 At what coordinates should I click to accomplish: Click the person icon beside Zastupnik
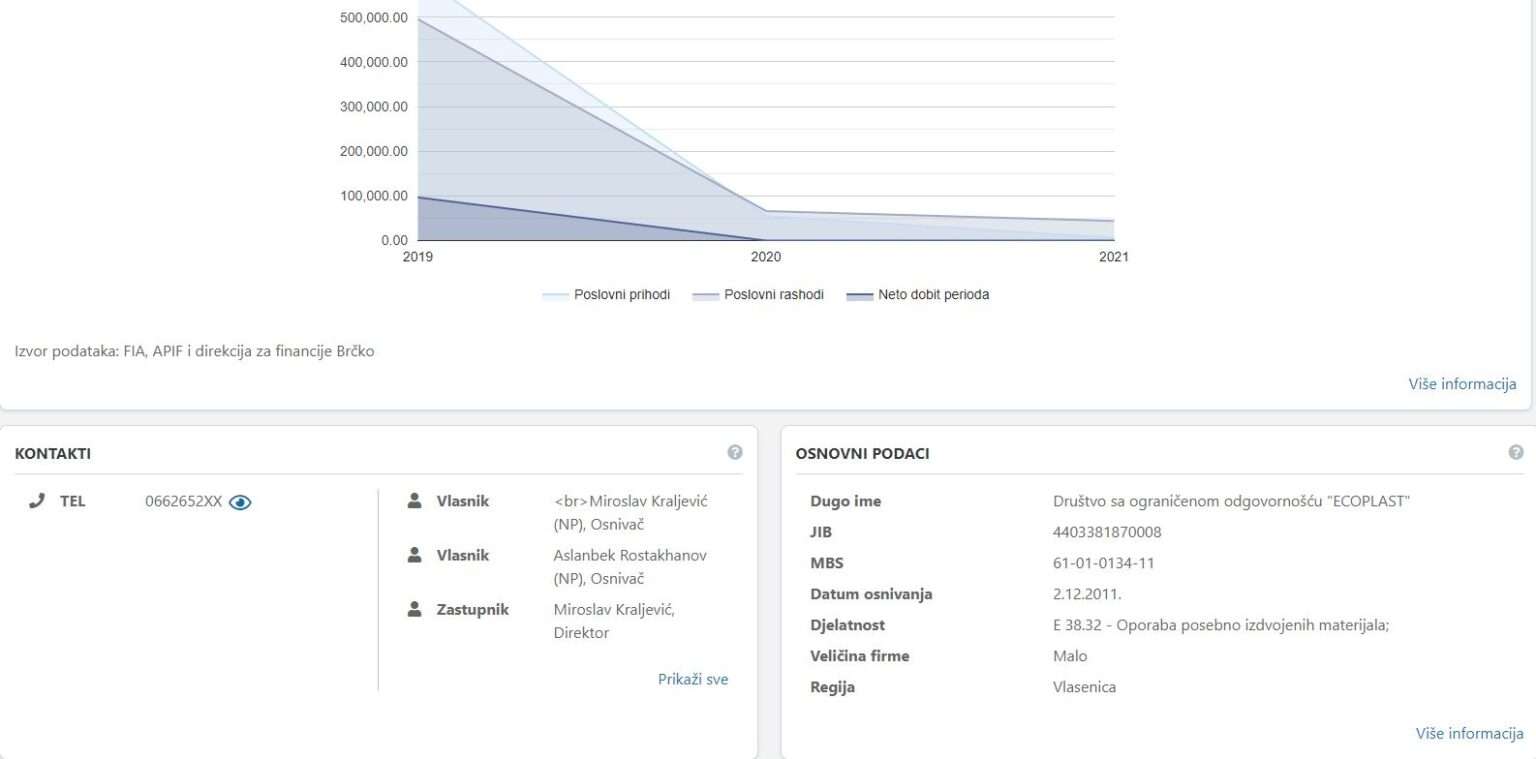click(x=415, y=609)
